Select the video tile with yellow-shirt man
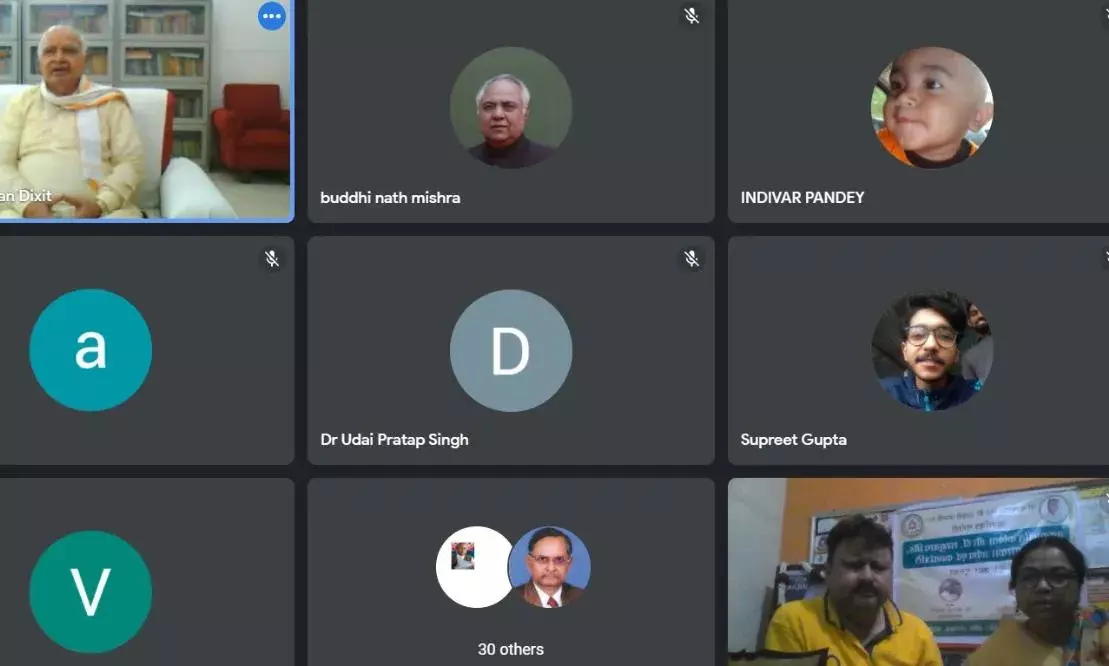Image resolution: width=1109 pixels, height=666 pixels. 918,572
